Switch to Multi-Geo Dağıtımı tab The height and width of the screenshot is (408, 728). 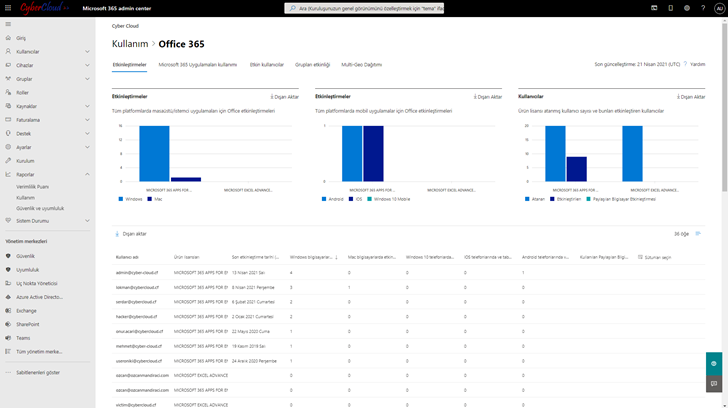click(x=362, y=65)
